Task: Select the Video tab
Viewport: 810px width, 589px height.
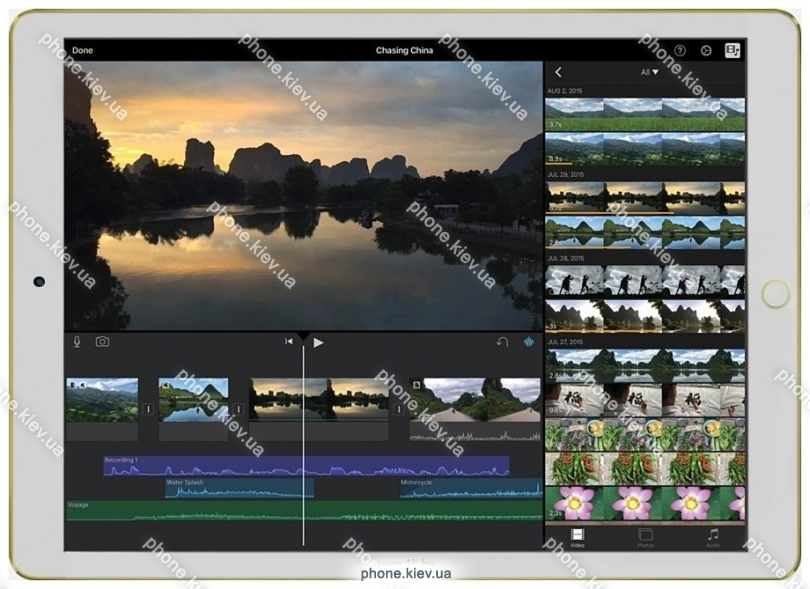Action: 578,538
